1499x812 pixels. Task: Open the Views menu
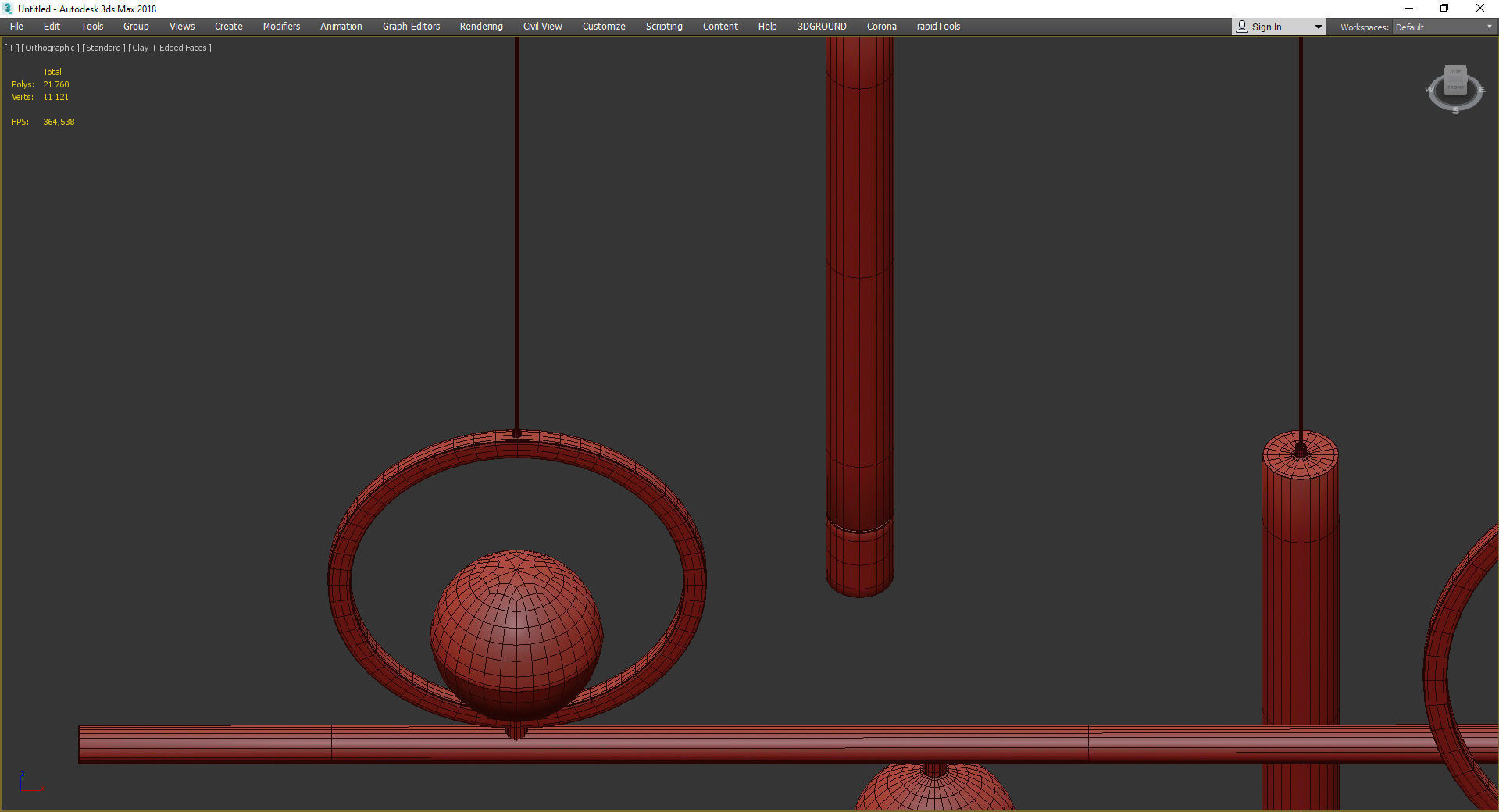[182, 27]
